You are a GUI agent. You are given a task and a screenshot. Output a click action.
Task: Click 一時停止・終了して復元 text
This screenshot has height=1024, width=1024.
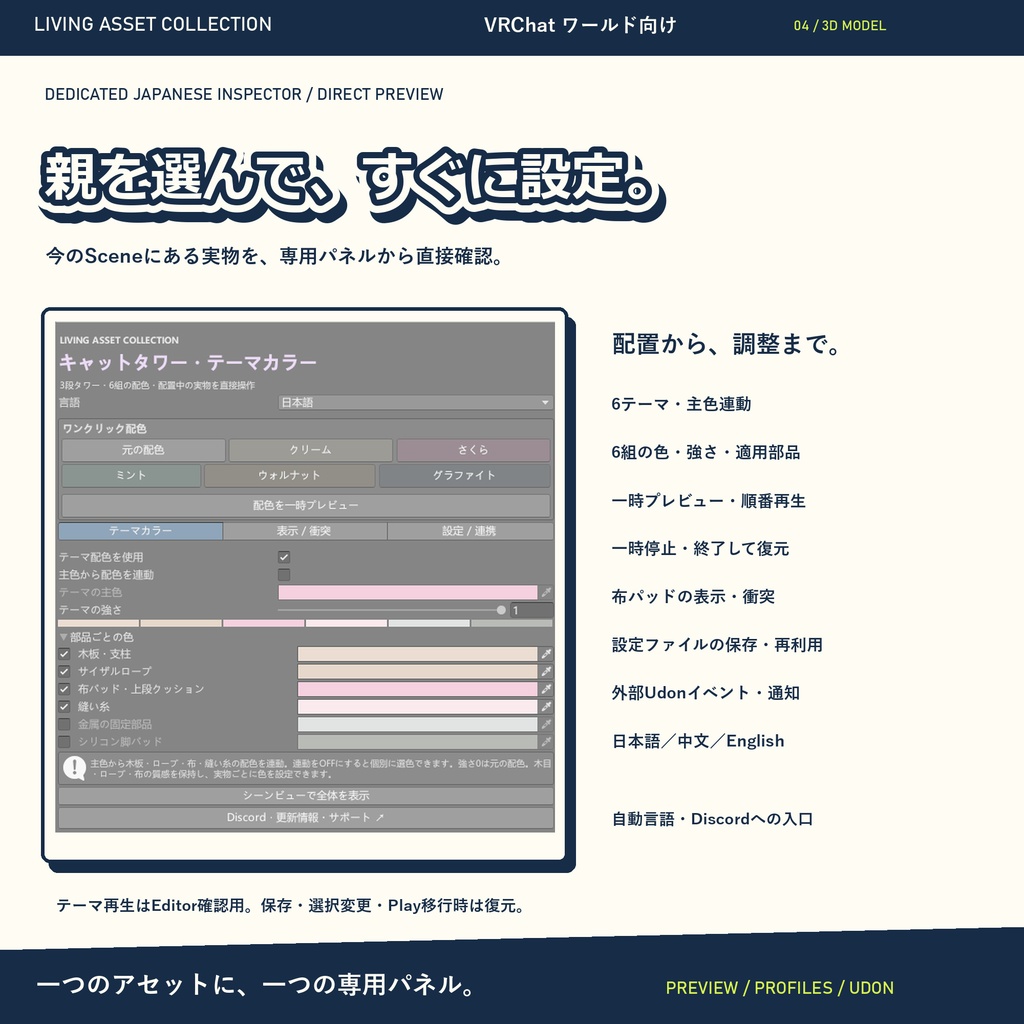click(x=700, y=549)
